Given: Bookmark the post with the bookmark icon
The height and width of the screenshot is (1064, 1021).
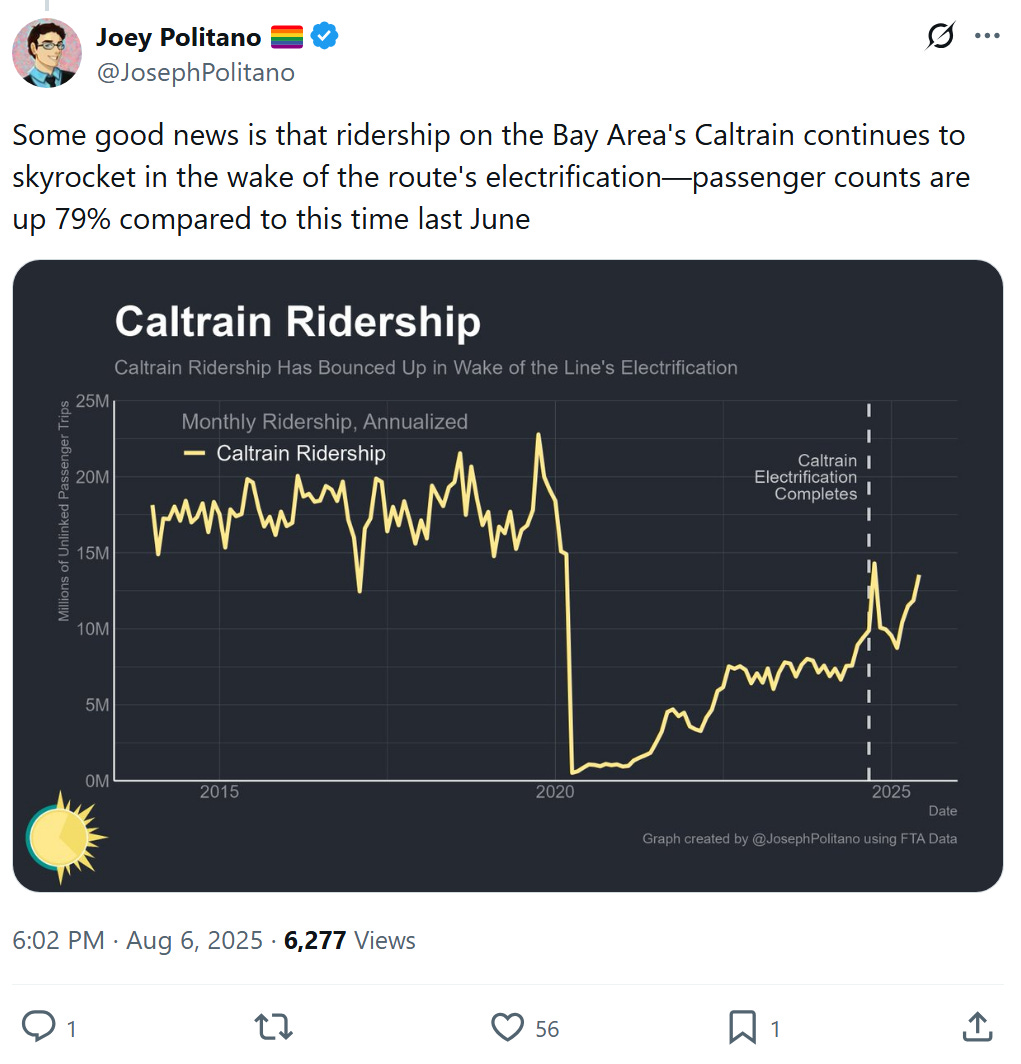Looking at the screenshot, I should [x=742, y=1027].
